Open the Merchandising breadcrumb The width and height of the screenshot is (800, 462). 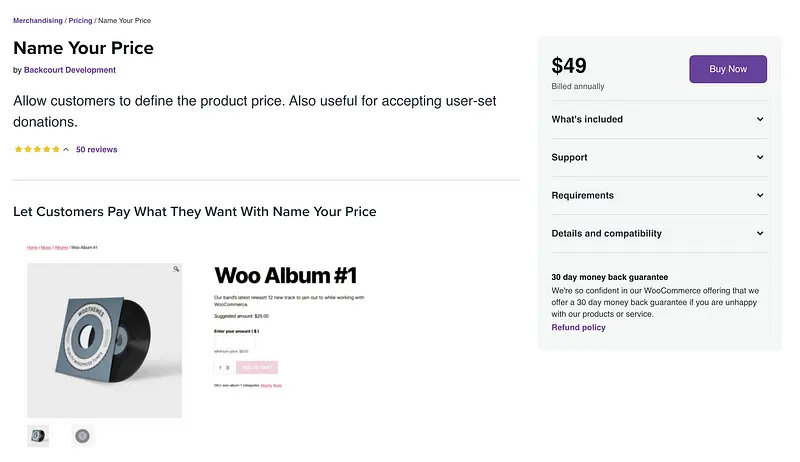[x=37, y=20]
